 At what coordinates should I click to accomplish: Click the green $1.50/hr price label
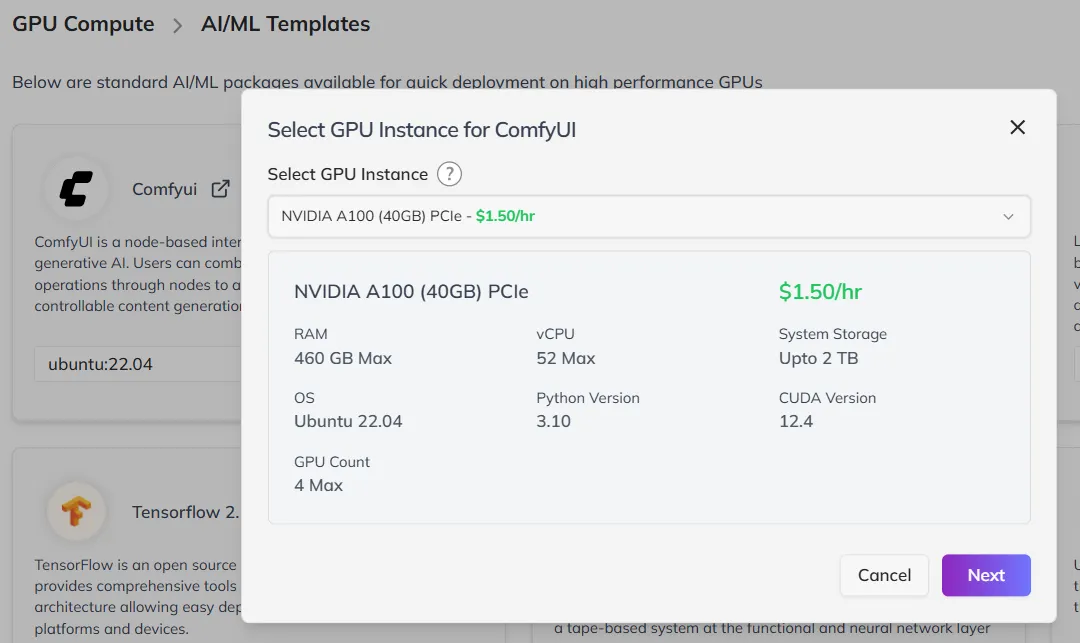820,292
